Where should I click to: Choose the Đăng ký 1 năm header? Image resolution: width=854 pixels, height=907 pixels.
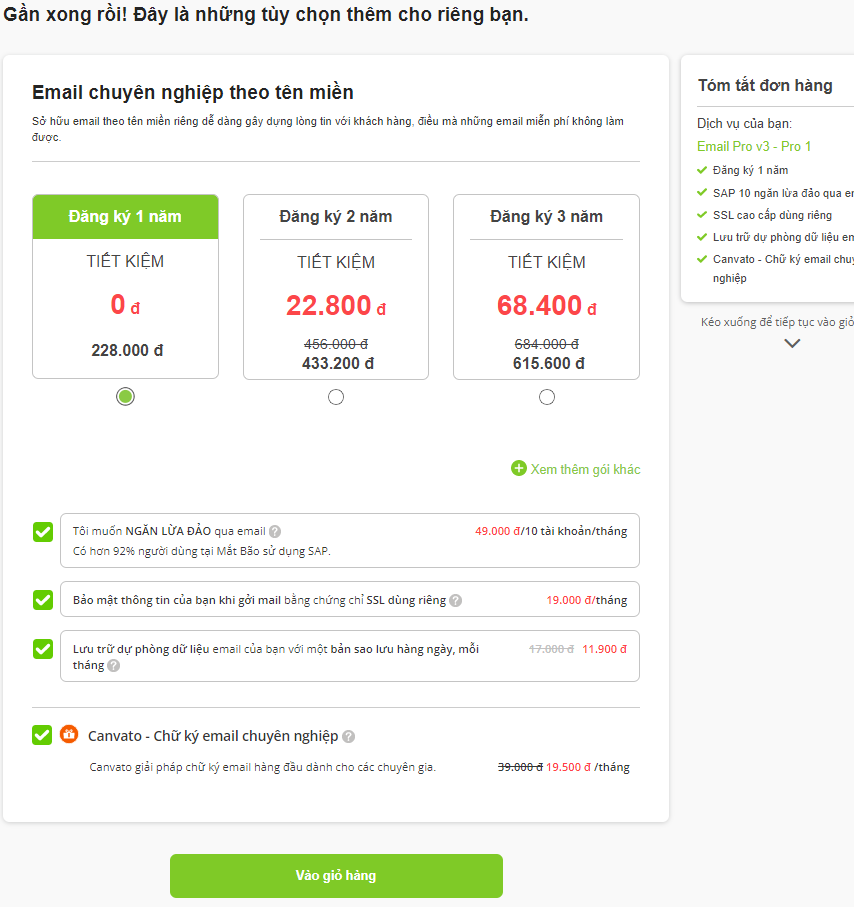pyautogui.click(x=125, y=217)
